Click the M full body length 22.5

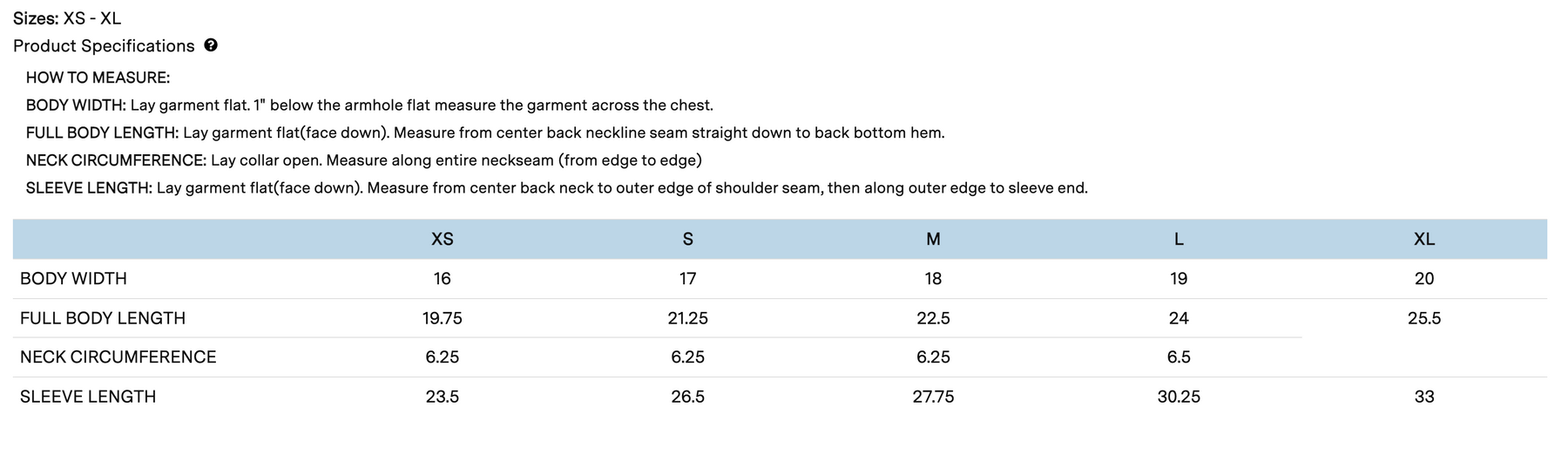(x=933, y=318)
